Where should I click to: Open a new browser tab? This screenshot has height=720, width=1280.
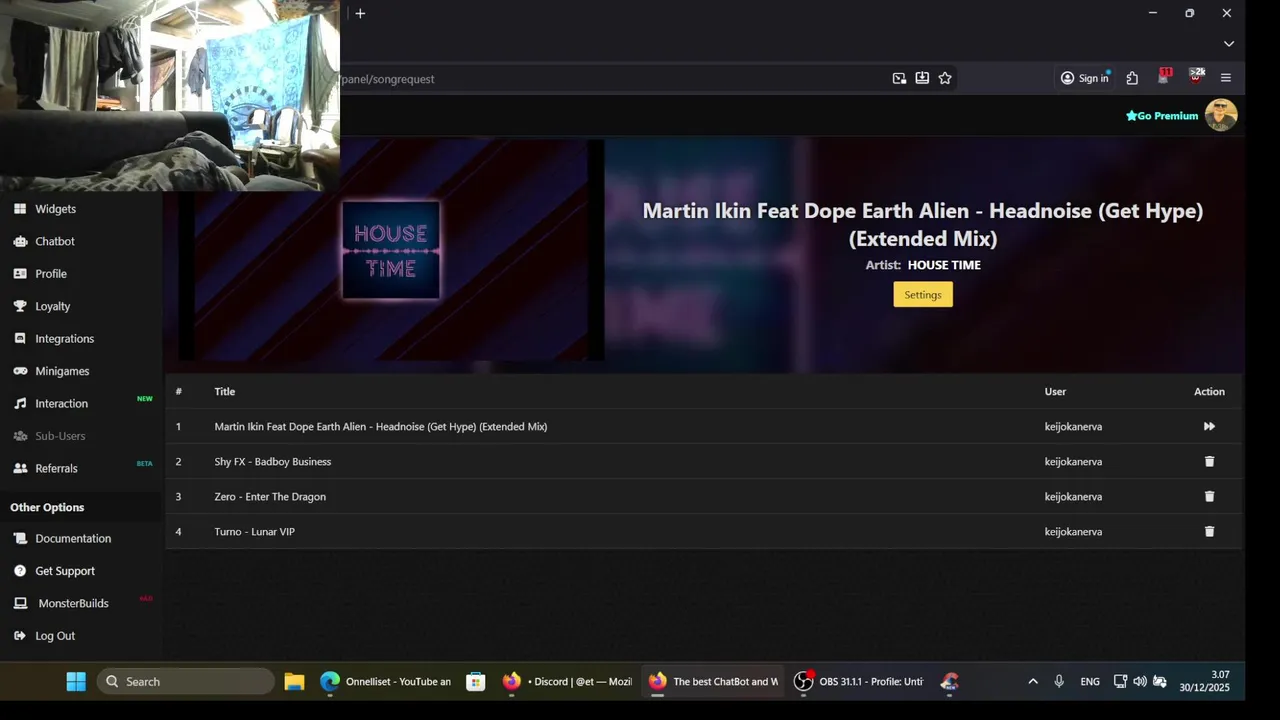360,13
